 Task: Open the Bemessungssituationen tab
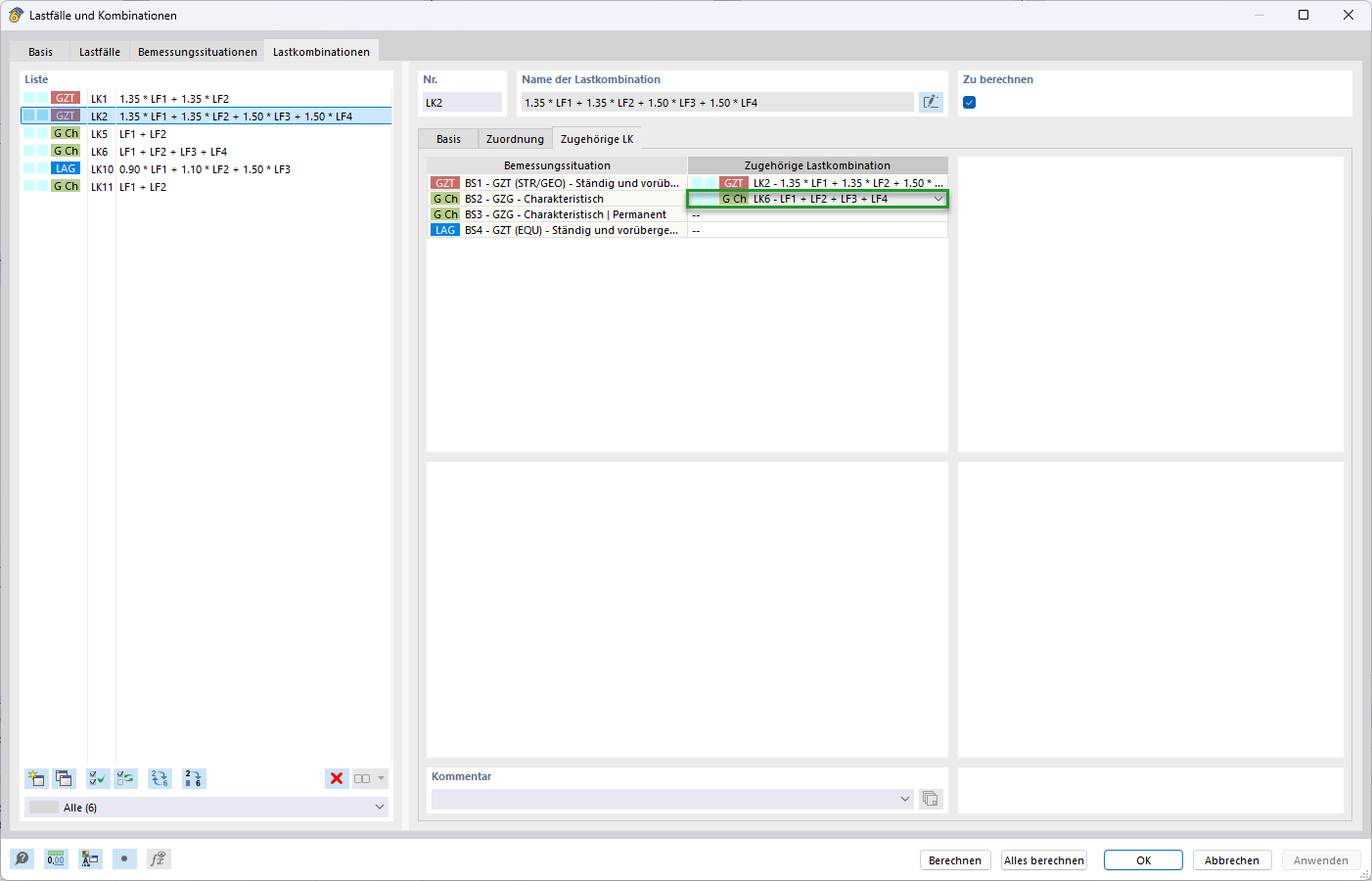coord(198,52)
